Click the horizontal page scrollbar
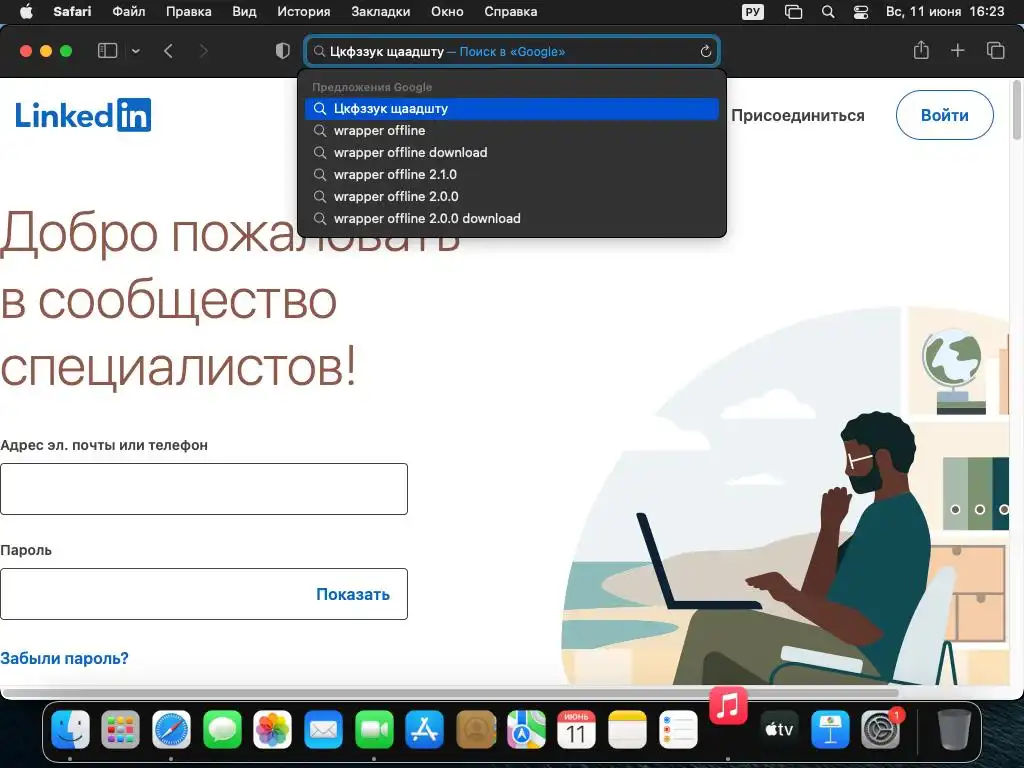The height and width of the screenshot is (768, 1024). pos(451,692)
